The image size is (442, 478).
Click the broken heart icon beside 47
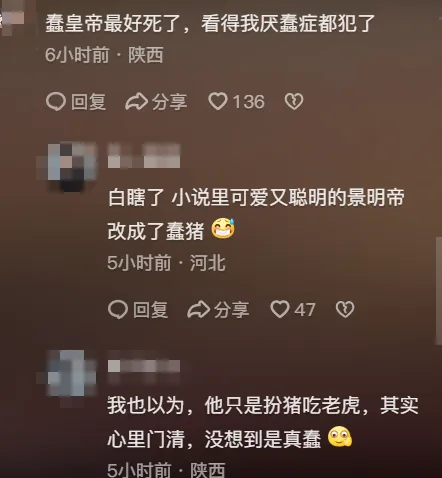[345, 309]
